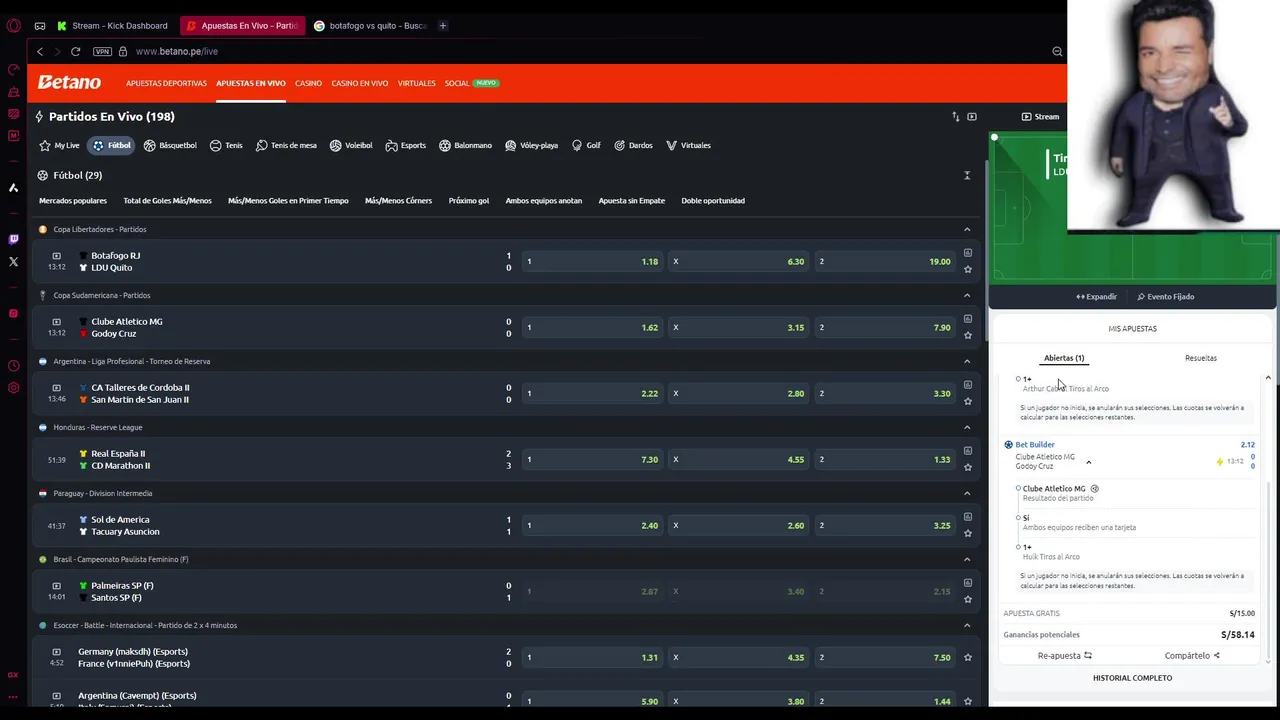
Task: Click the video filter icon beside sort arrows
Action: (x=972, y=117)
